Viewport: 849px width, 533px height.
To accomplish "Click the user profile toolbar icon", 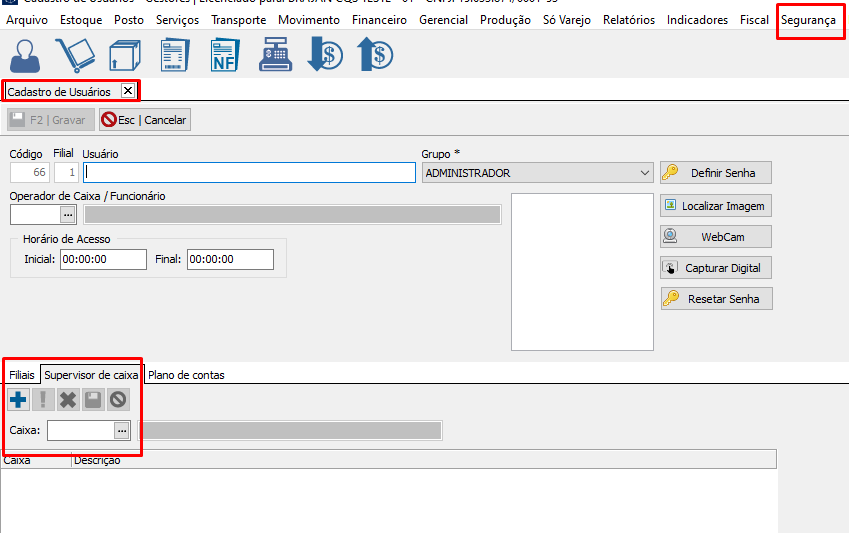I will pos(26,55).
